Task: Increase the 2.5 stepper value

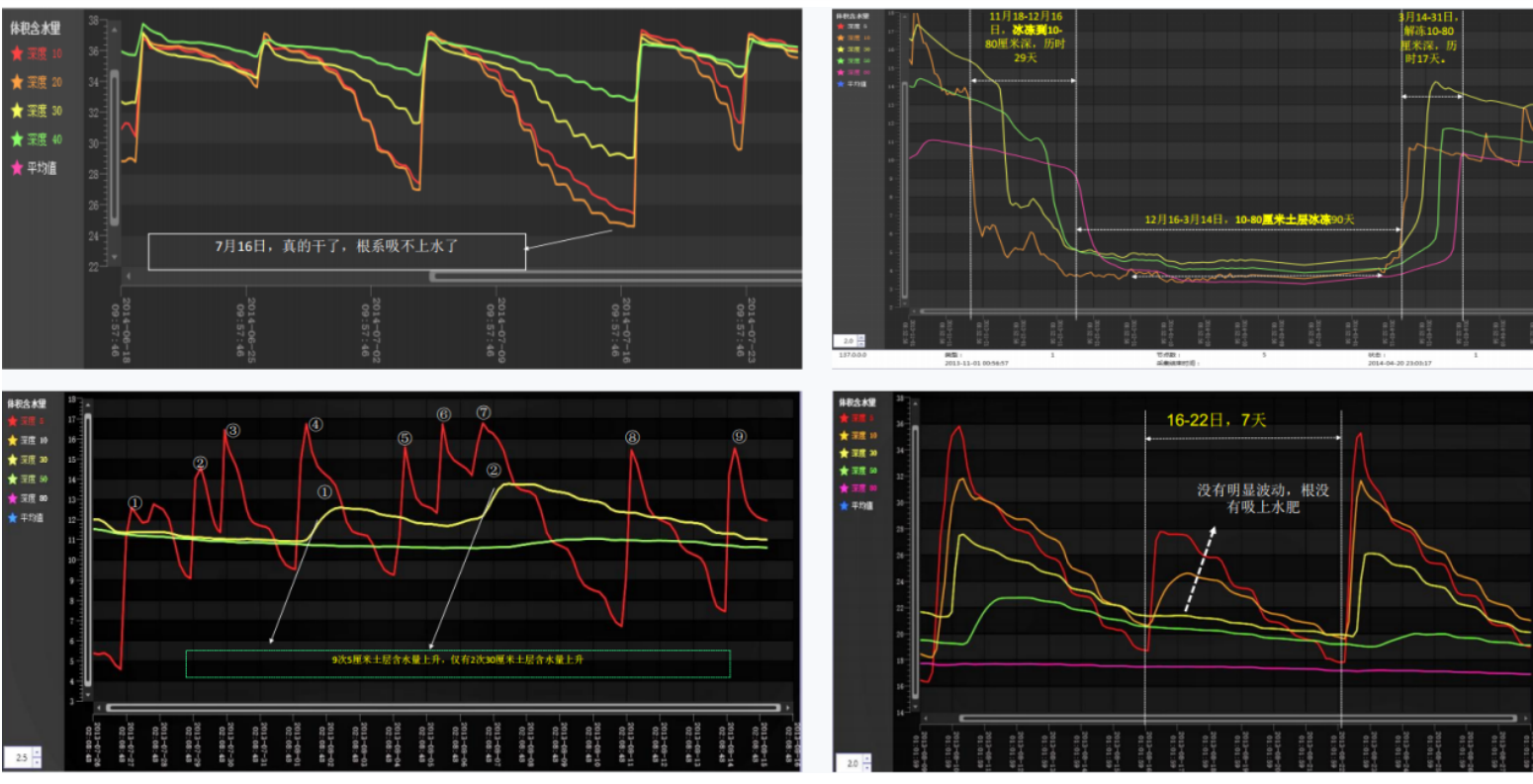Action: pos(37,752)
